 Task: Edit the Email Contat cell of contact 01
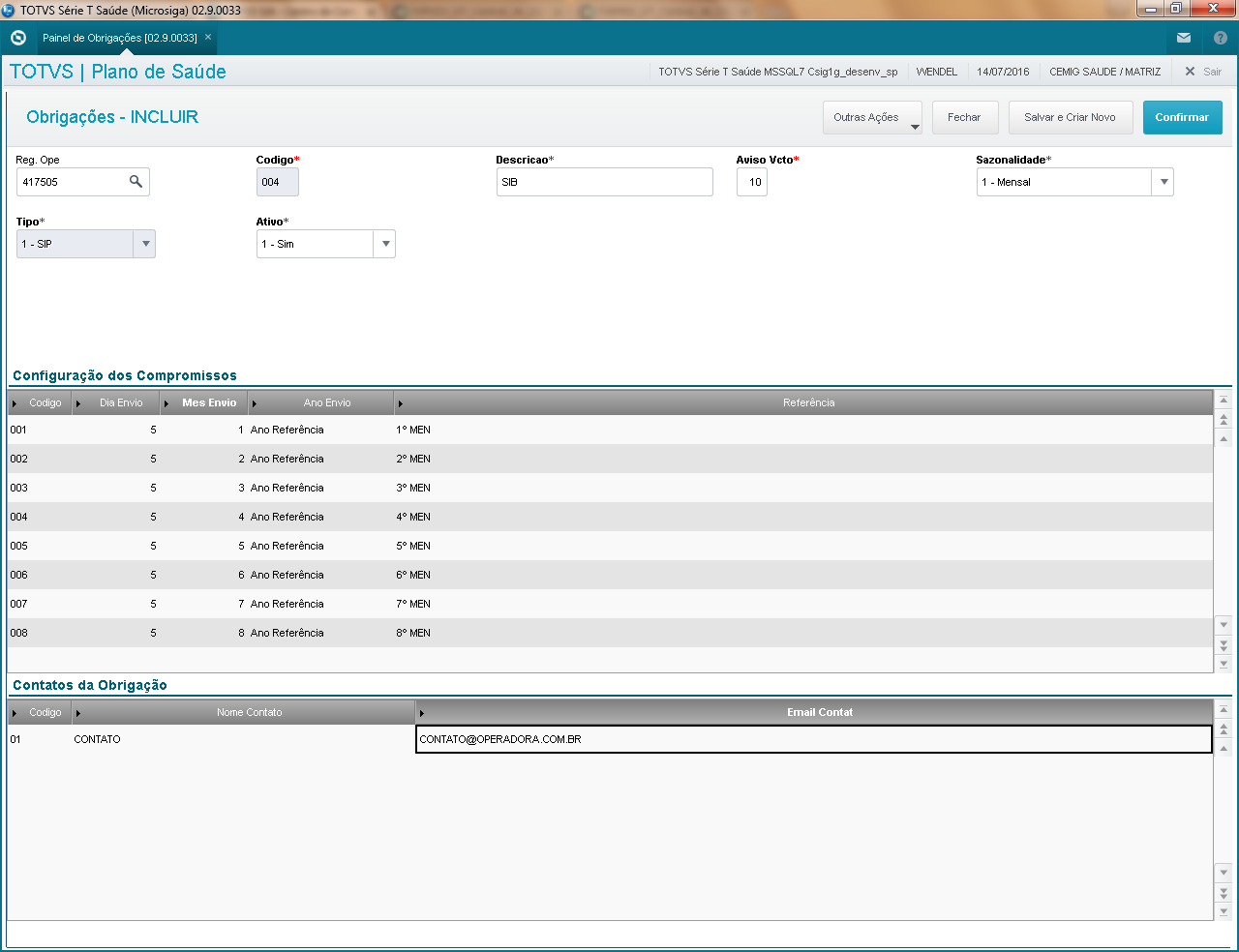click(814, 739)
